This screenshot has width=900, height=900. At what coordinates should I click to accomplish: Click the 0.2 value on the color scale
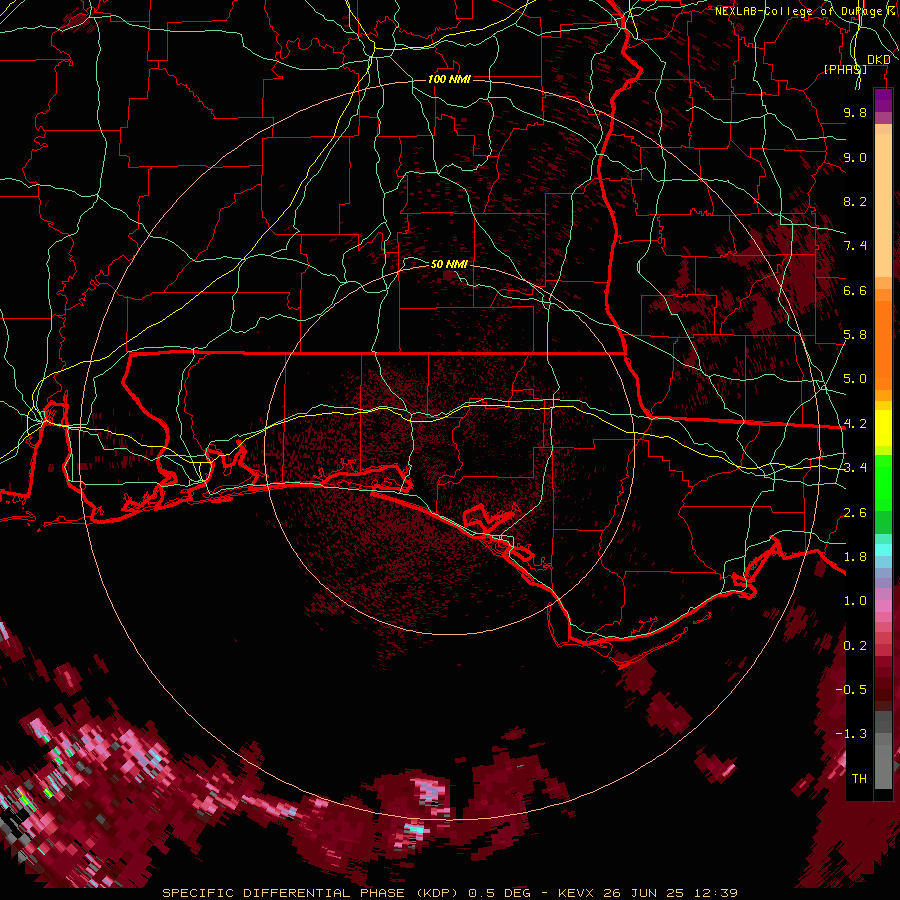[855, 646]
